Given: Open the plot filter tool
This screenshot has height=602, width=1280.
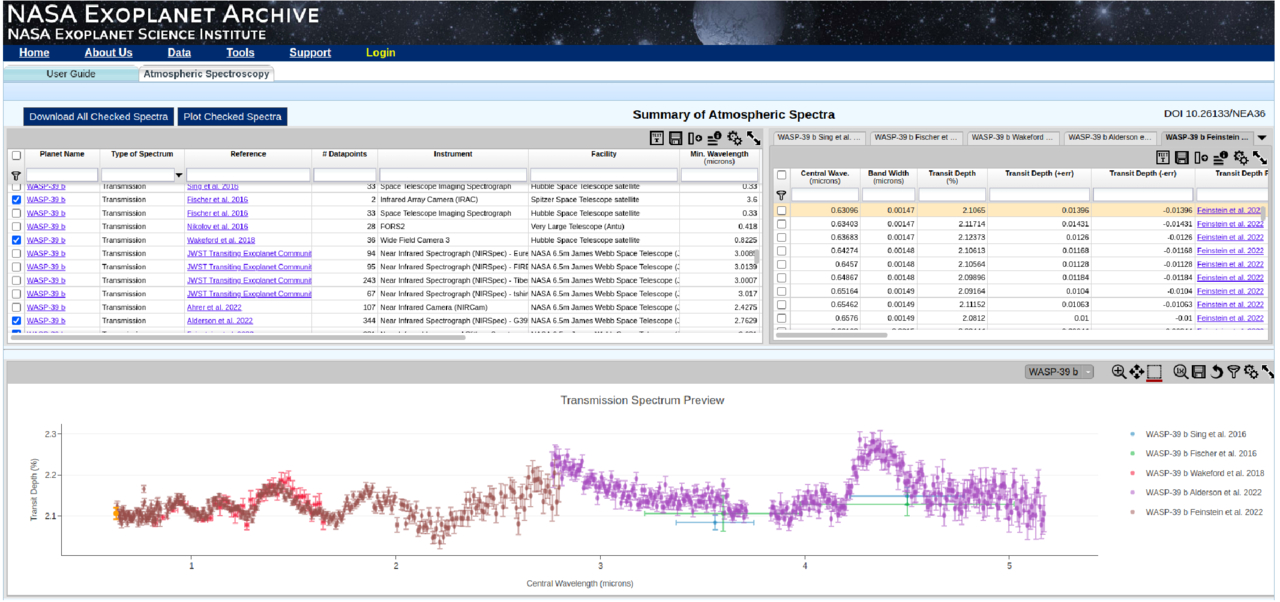Looking at the screenshot, I should [x=1233, y=371].
